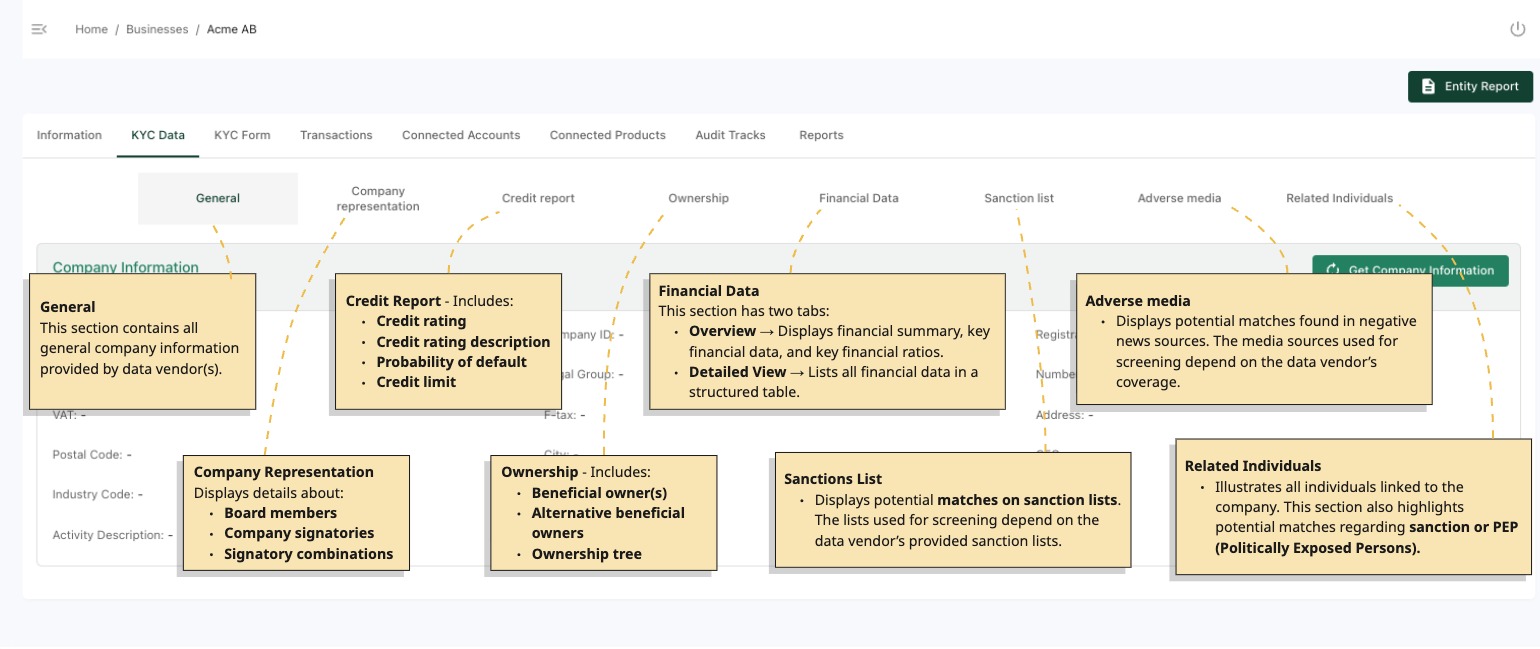Click the Industry Code field label
The width and height of the screenshot is (1540, 649).
(x=93, y=495)
